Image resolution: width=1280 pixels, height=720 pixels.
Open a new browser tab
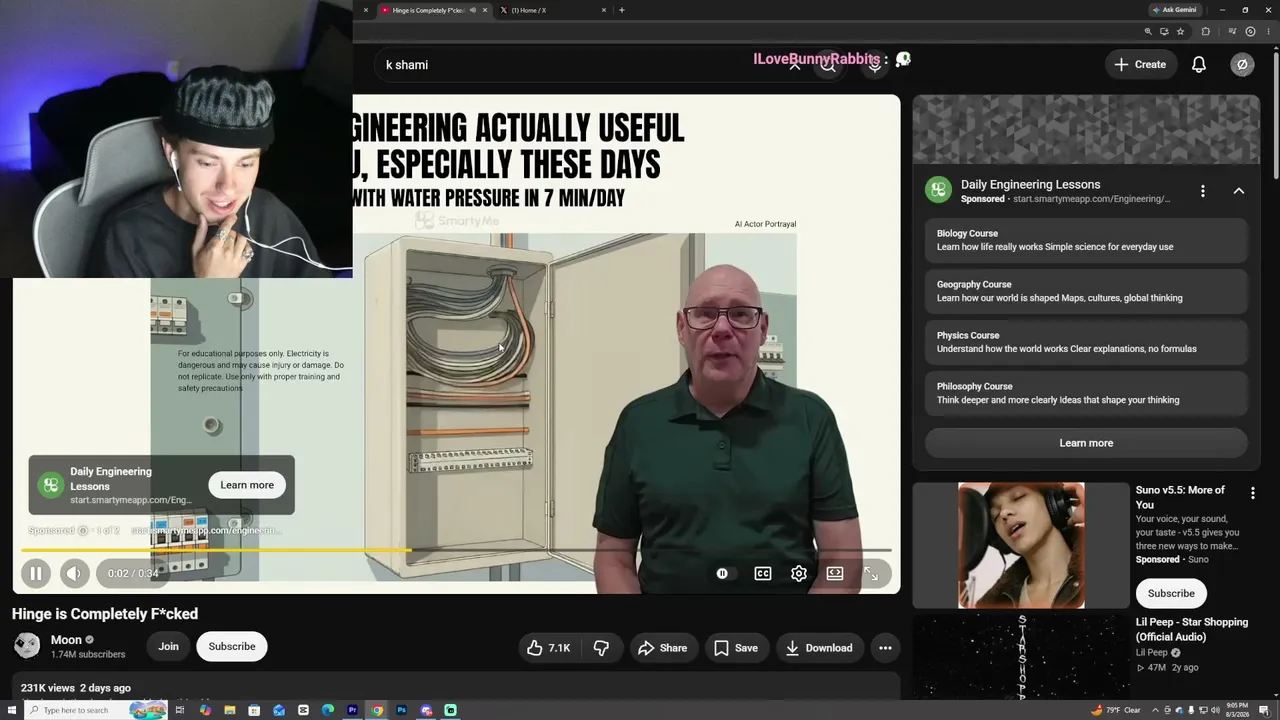pyautogui.click(x=622, y=10)
